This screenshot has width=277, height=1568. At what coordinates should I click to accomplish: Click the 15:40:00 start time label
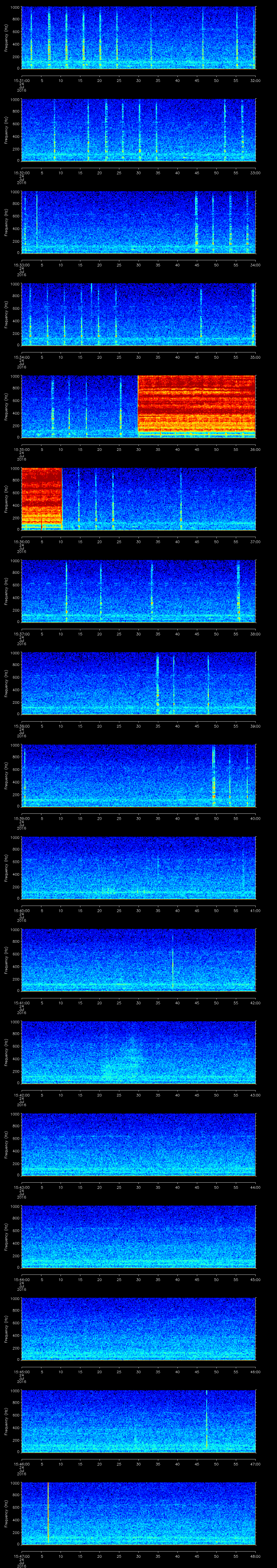21,910
